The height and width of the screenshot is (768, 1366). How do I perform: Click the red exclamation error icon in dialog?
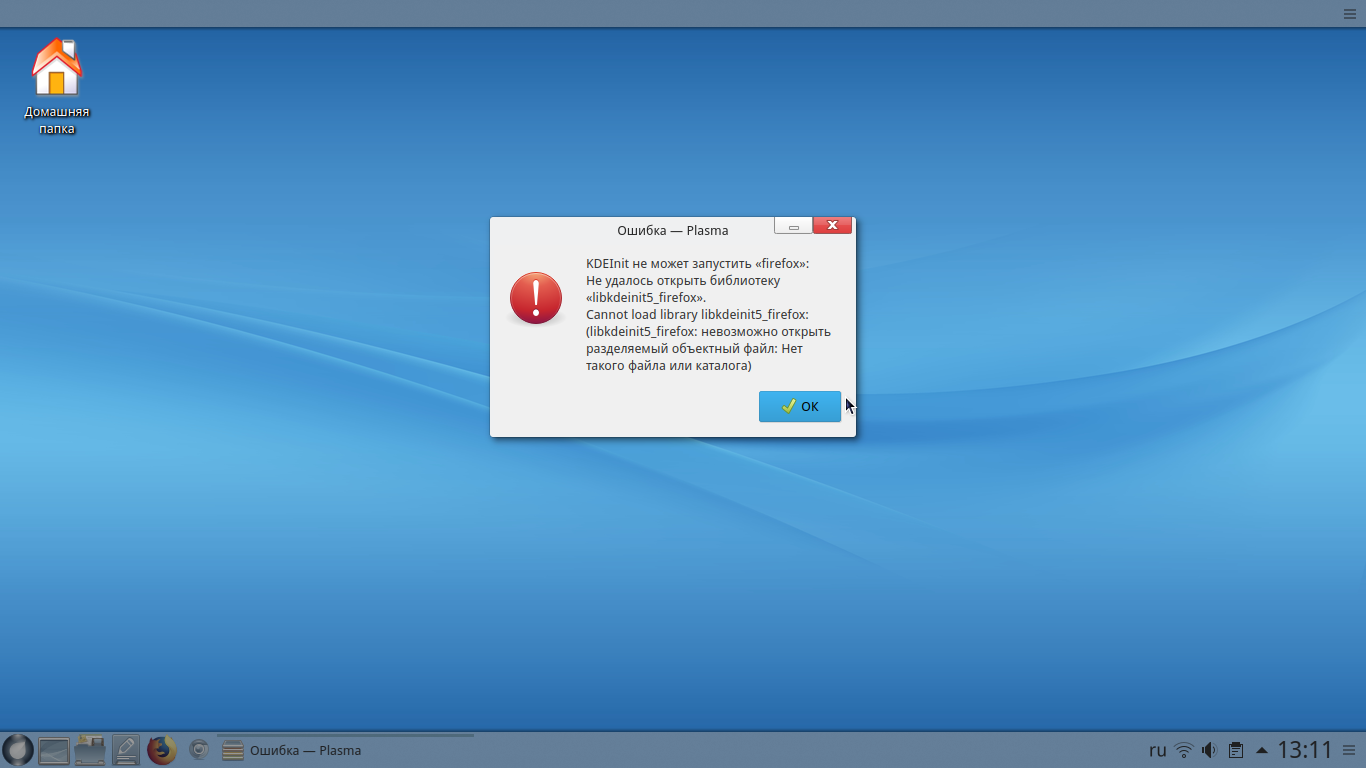[536, 299]
